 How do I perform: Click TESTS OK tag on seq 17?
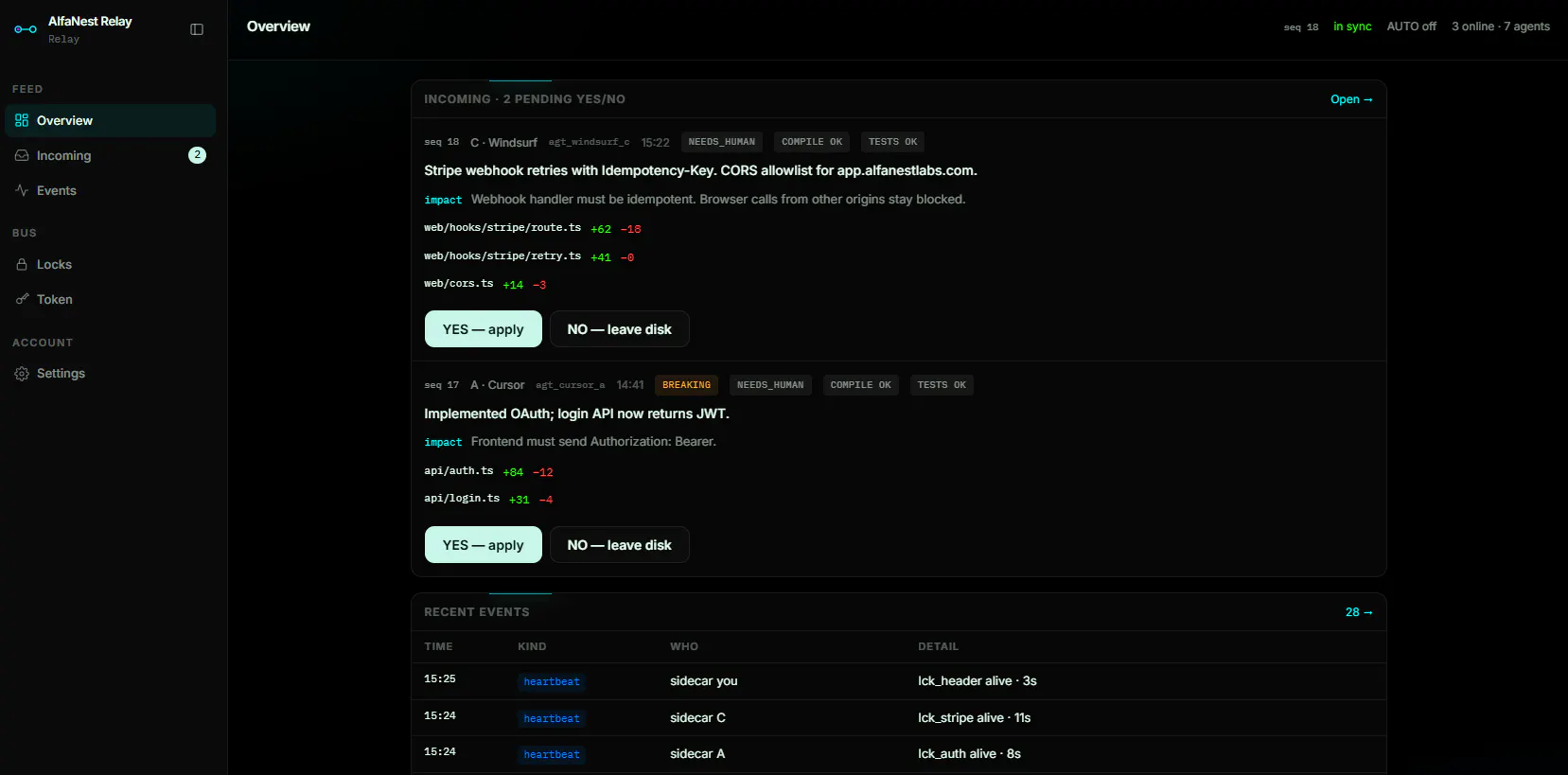click(x=942, y=385)
